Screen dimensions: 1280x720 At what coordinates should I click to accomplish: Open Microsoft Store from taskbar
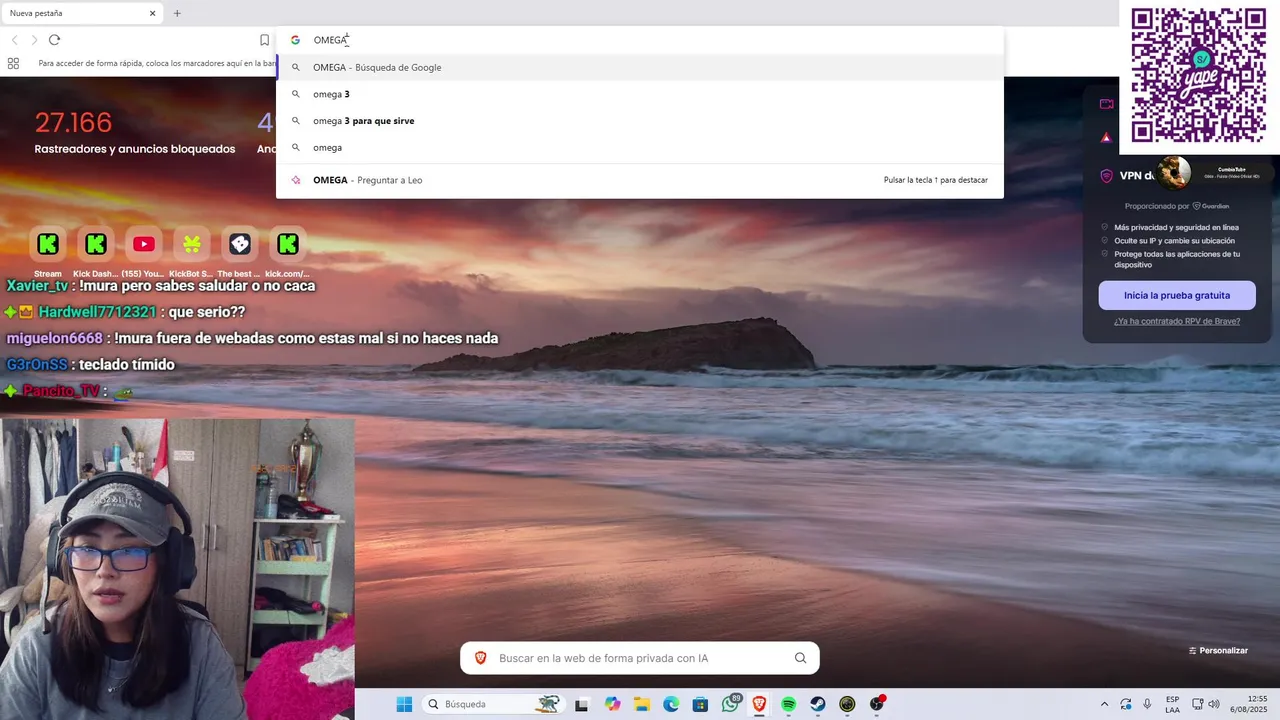(x=700, y=704)
